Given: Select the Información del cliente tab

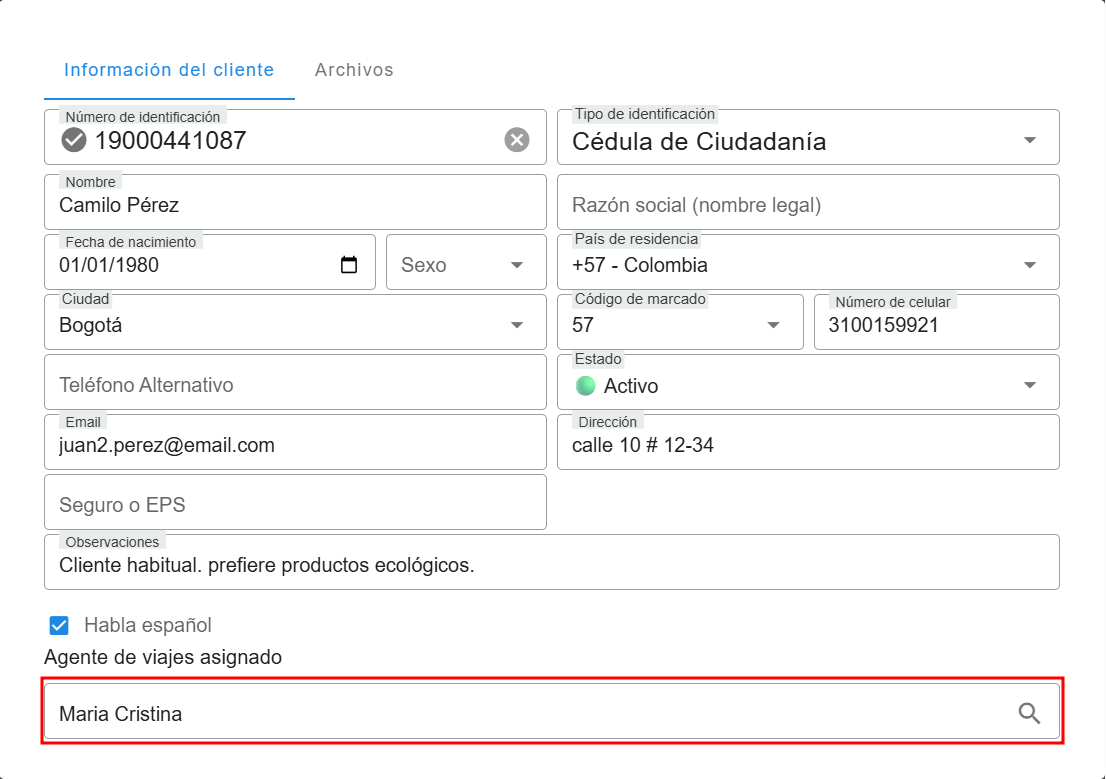Looking at the screenshot, I should coord(169,70).
